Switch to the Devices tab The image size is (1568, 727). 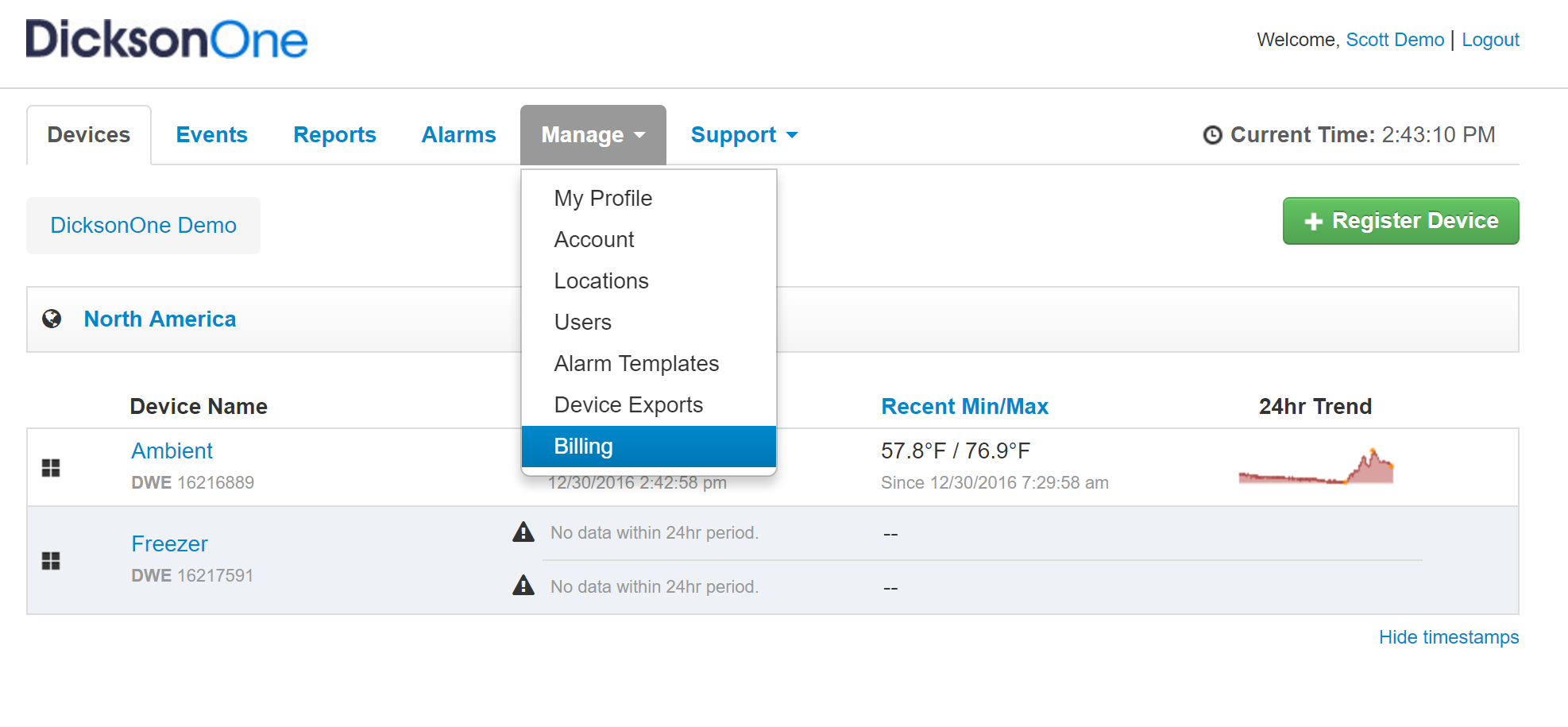click(89, 135)
